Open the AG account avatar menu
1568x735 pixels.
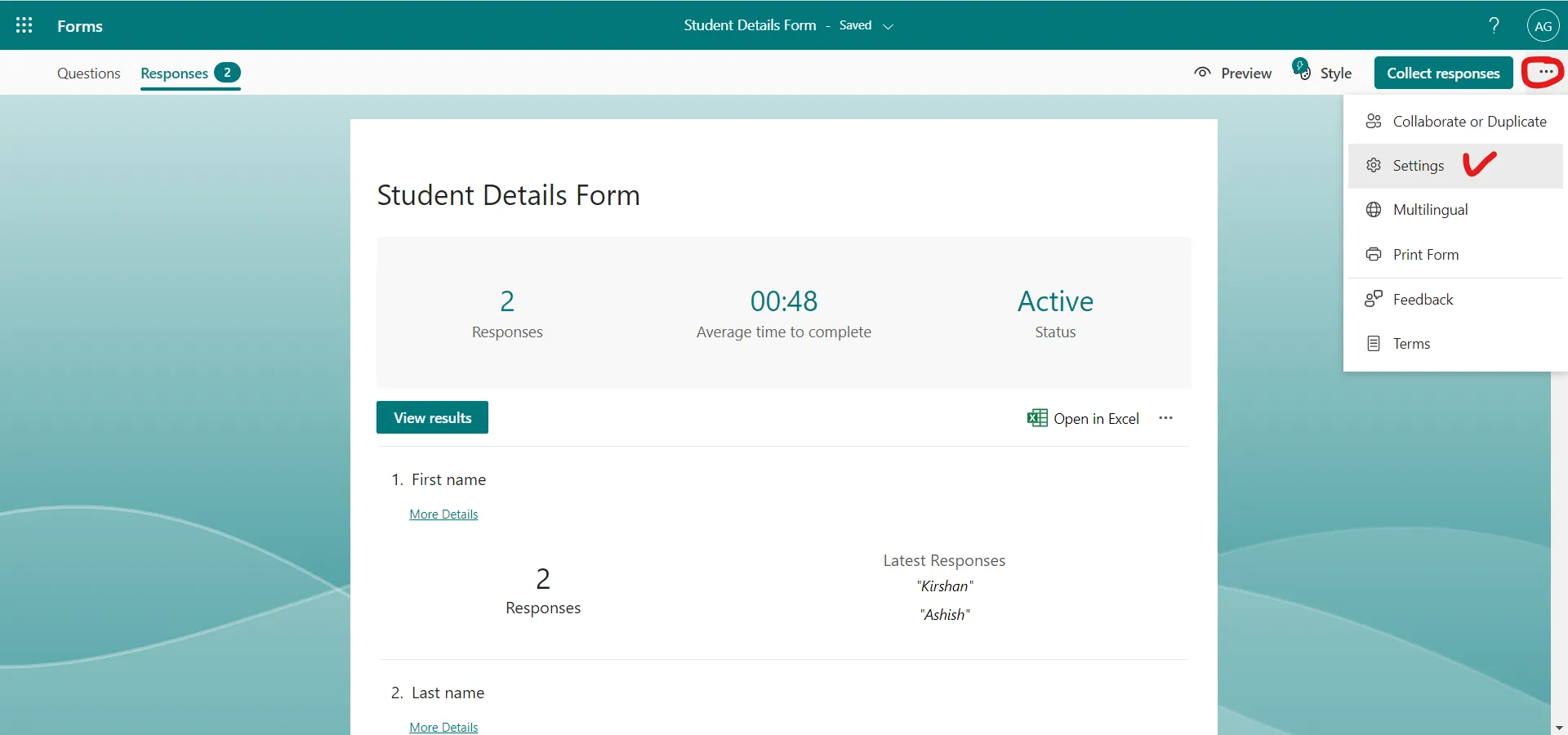[1543, 25]
